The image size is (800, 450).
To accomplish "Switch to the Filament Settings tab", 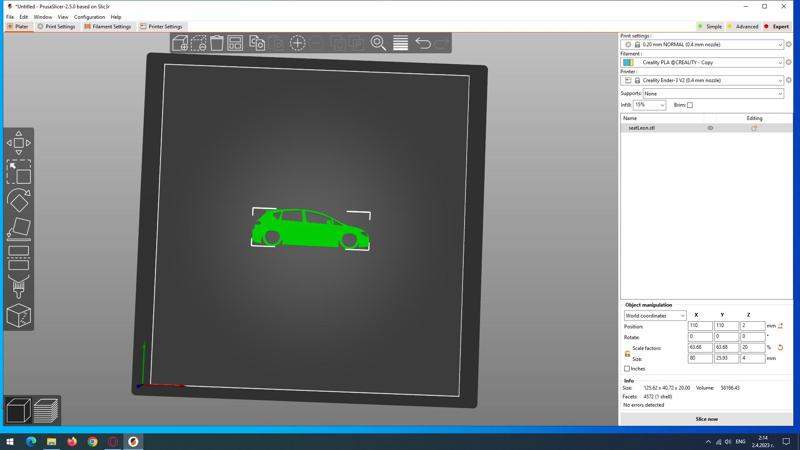I will pyautogui.click(x=108, y=27).
